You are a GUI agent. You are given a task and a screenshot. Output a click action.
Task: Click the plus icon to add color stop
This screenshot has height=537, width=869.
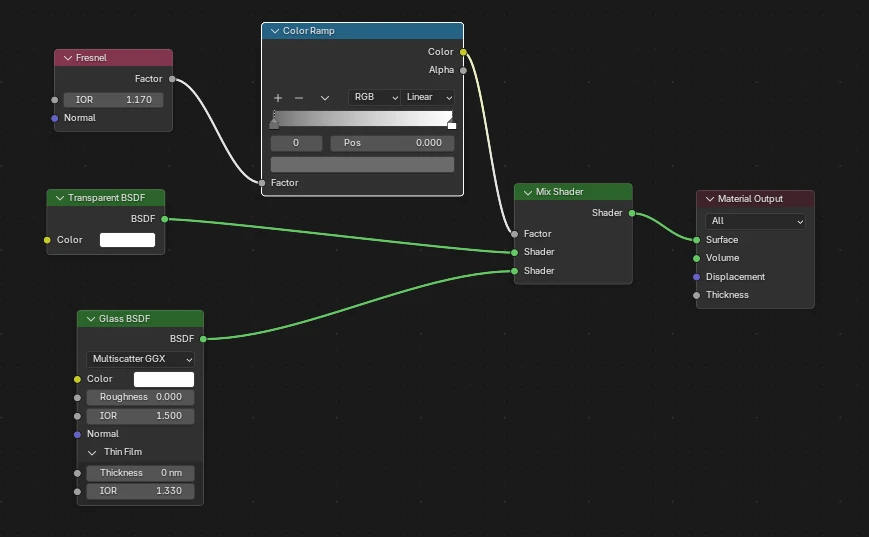[278, 98]
